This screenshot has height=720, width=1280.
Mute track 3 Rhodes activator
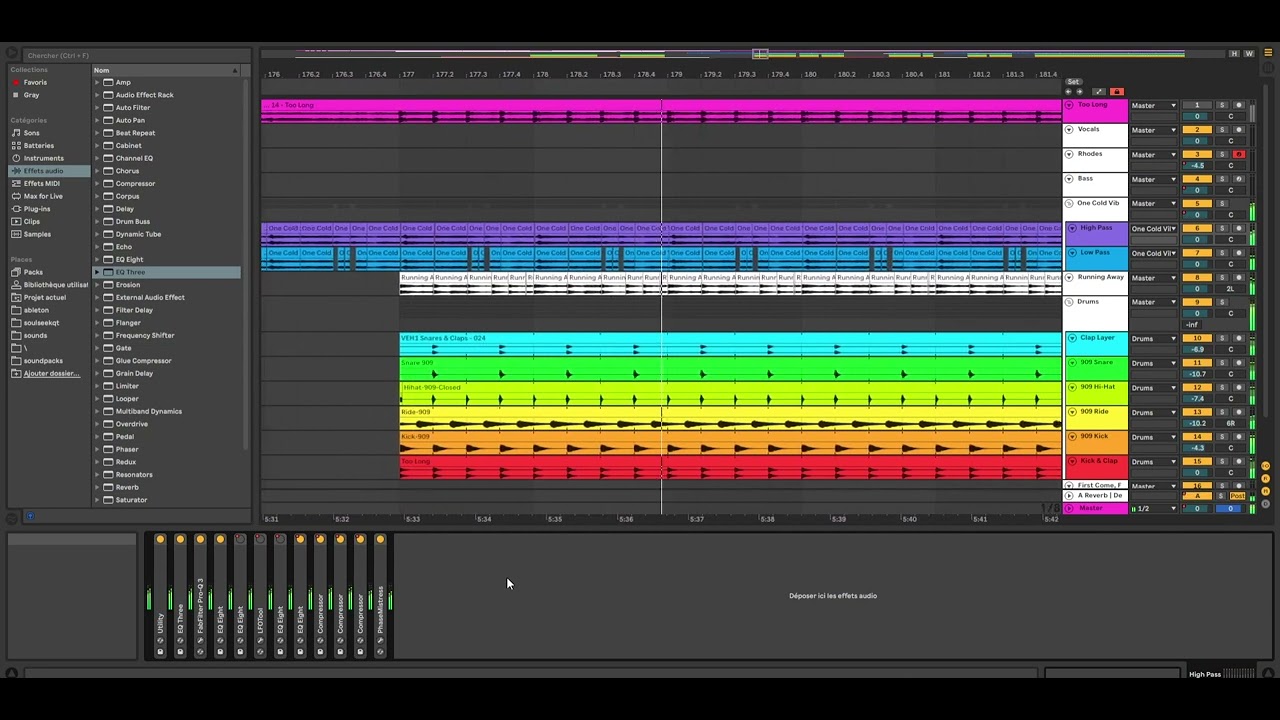pos(1197,154)
